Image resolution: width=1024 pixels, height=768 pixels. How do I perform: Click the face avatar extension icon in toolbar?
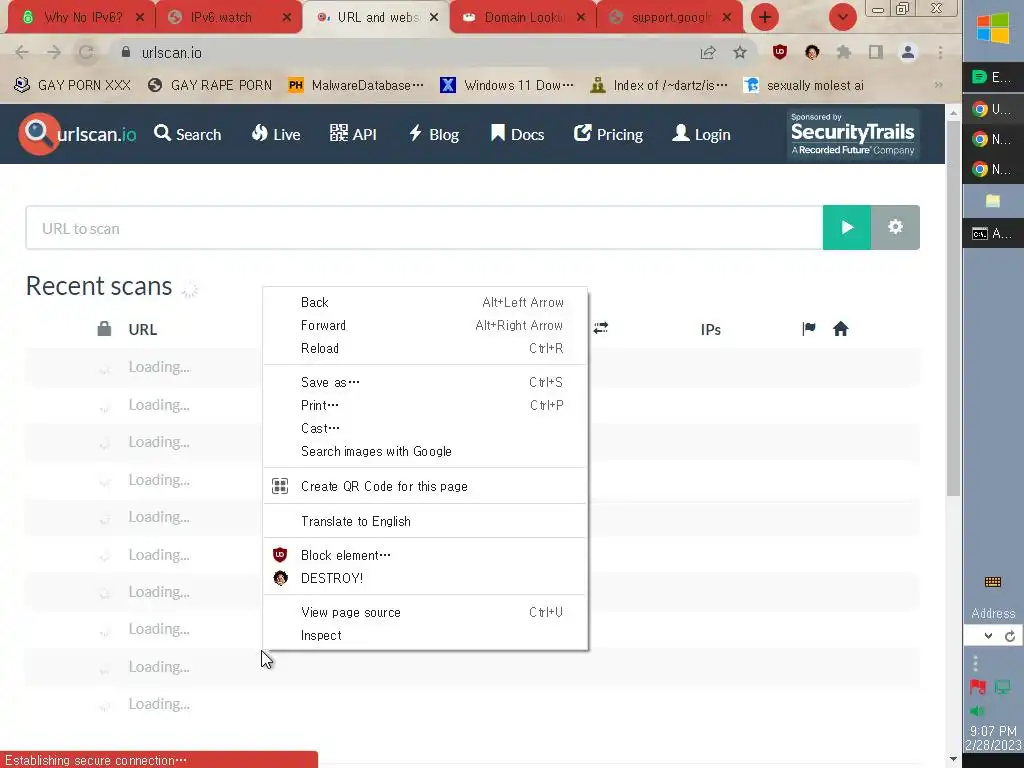(812, 52)
